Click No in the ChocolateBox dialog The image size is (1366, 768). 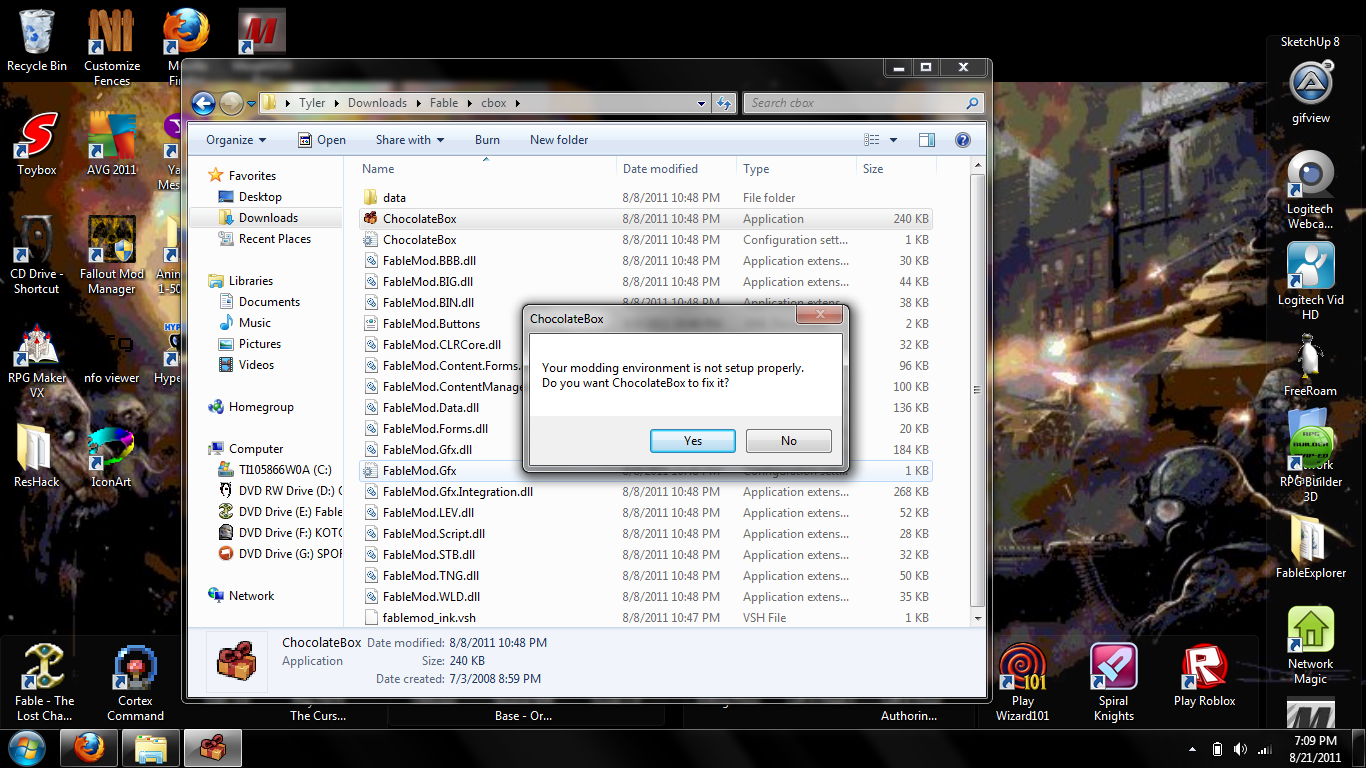pos(788,441)
